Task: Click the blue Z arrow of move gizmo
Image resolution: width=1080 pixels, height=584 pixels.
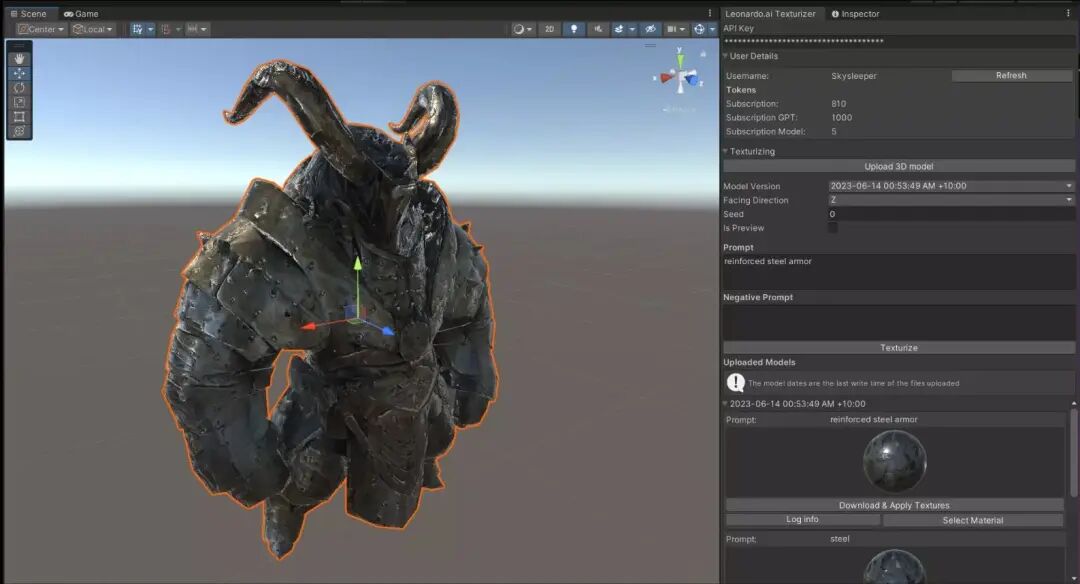Action: [x=388, y=331]
